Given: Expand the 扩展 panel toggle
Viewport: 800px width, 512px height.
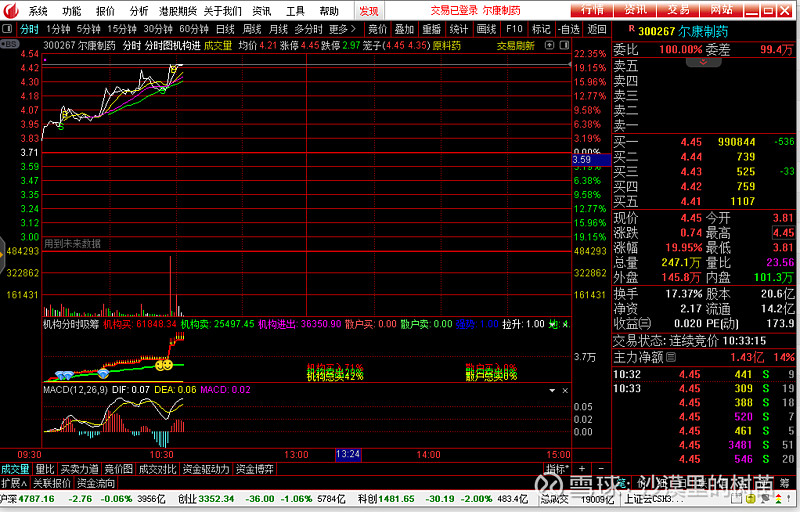Looking at the screenshot, I should 14,483.
